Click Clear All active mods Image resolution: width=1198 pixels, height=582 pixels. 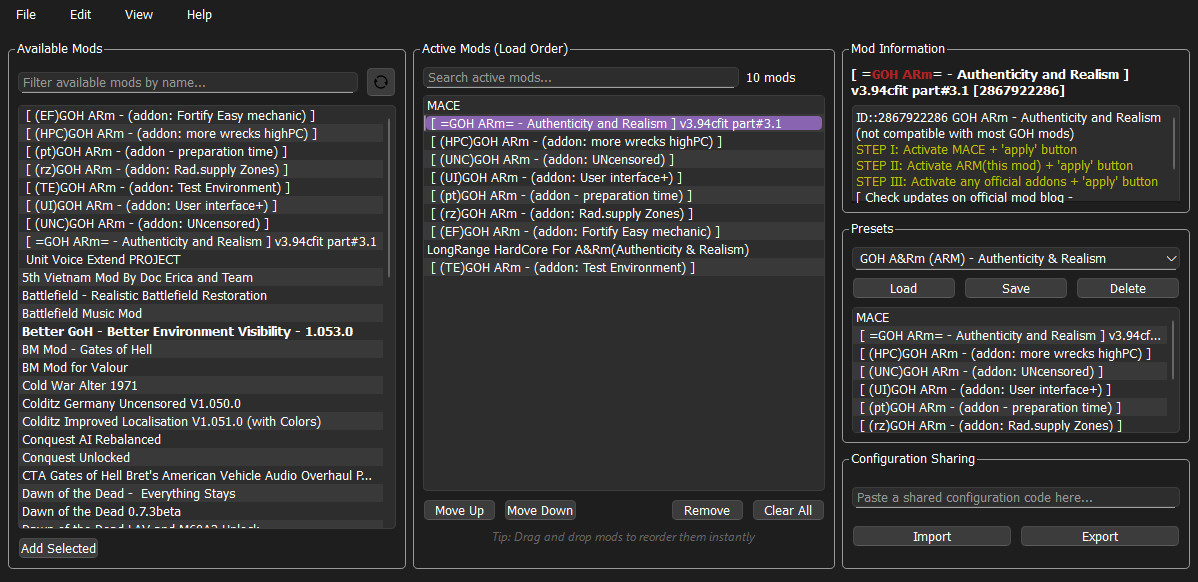[x=787, y=510]
